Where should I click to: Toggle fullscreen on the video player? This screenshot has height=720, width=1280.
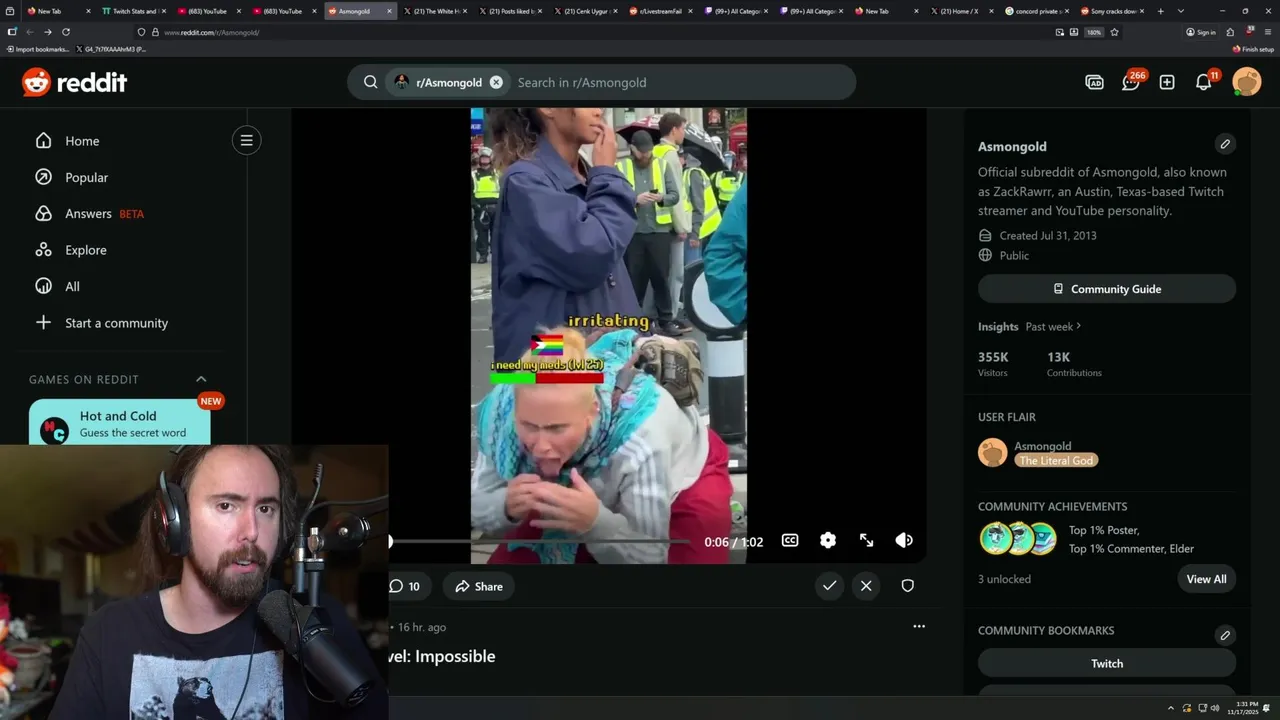pos(866,540)
